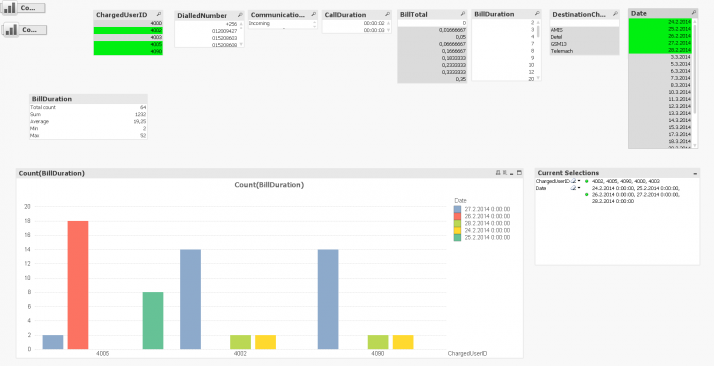Select +256 in DialledNumber list
The width and height of the screenshot is (714, 366).
(206, 24)
